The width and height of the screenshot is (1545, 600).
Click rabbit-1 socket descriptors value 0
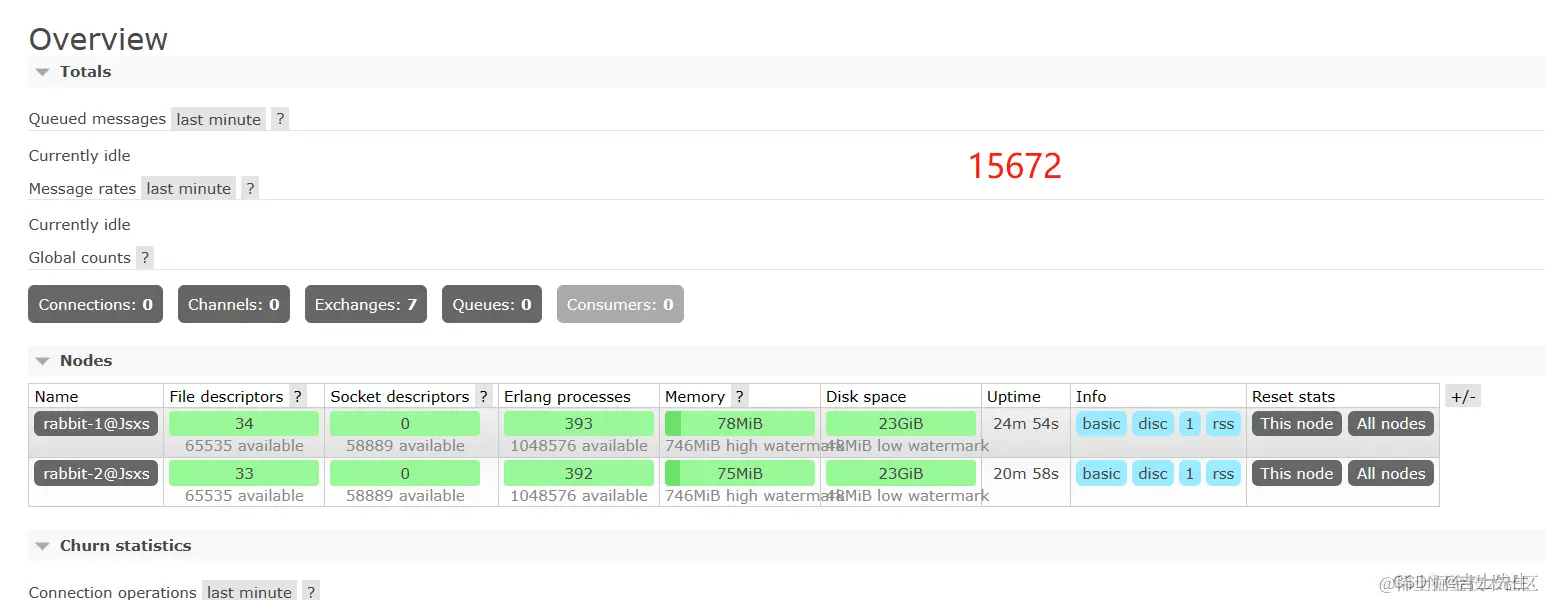click(x=405, y=424)
